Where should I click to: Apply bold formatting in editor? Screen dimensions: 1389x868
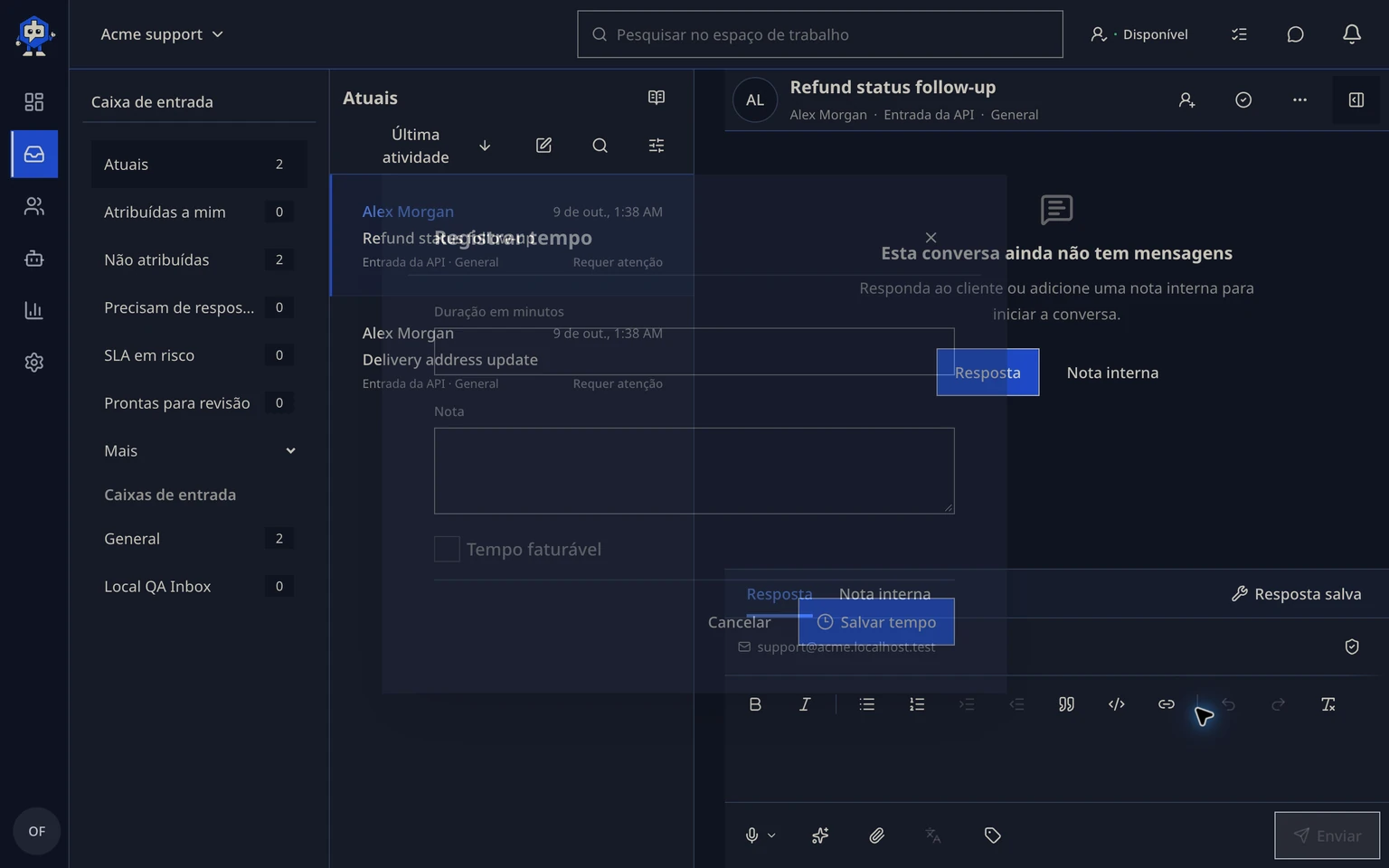point(755,704)
